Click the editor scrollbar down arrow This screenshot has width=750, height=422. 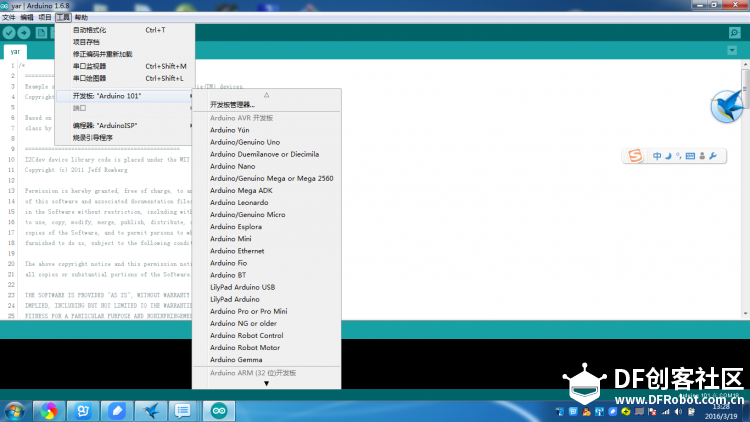coord(745,314)
